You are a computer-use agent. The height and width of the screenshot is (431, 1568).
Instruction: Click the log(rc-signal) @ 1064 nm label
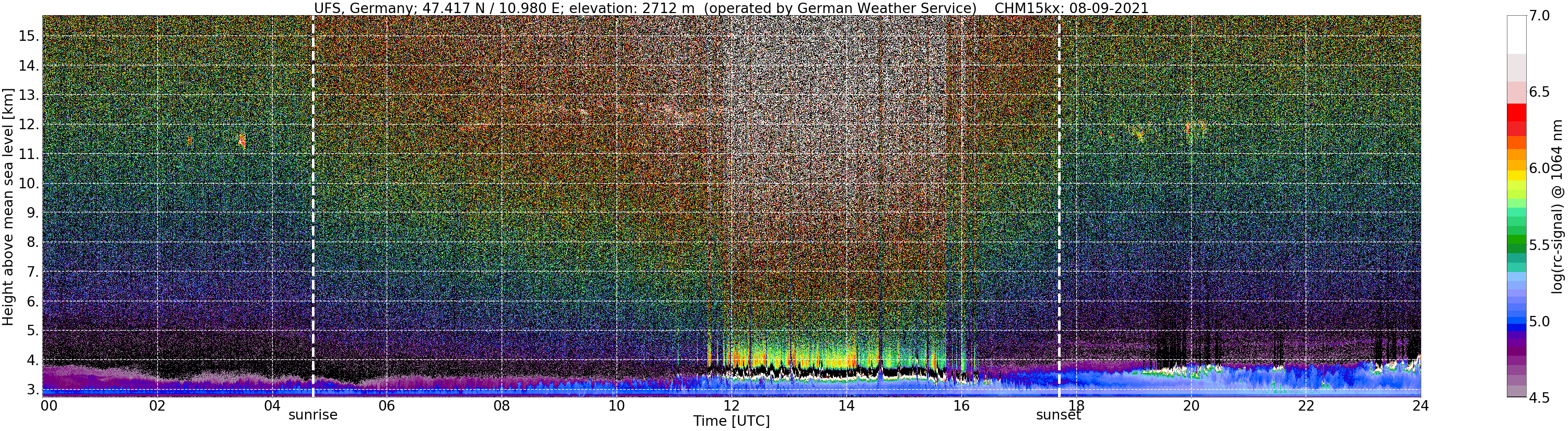coord(1557,206)
